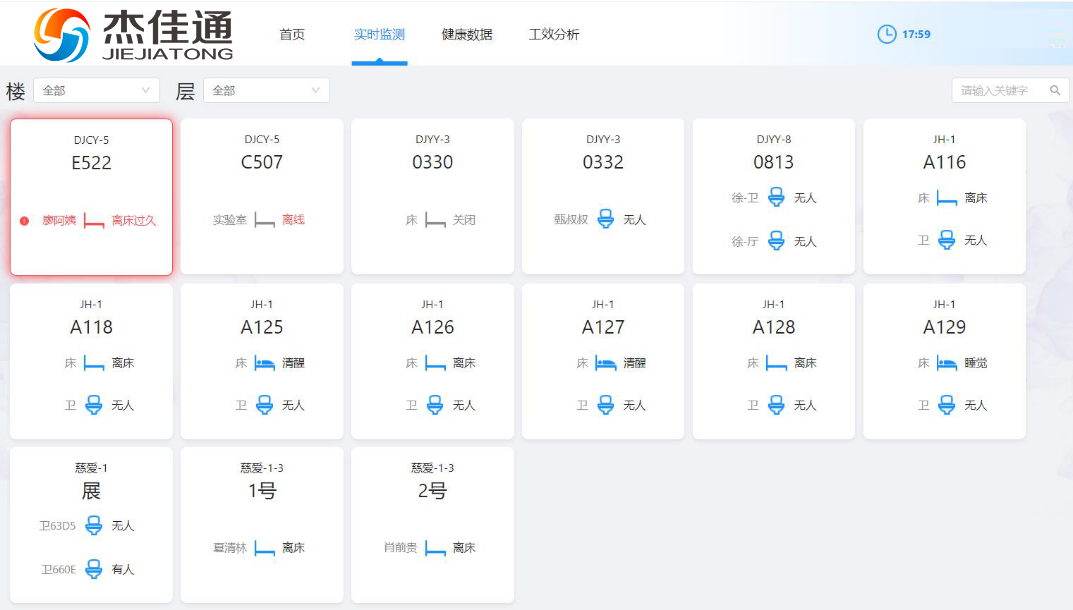The width and height of the screenshot is (1073, 610).
Task: Click the red alert icon in E522 card
Action: [24, 220]
